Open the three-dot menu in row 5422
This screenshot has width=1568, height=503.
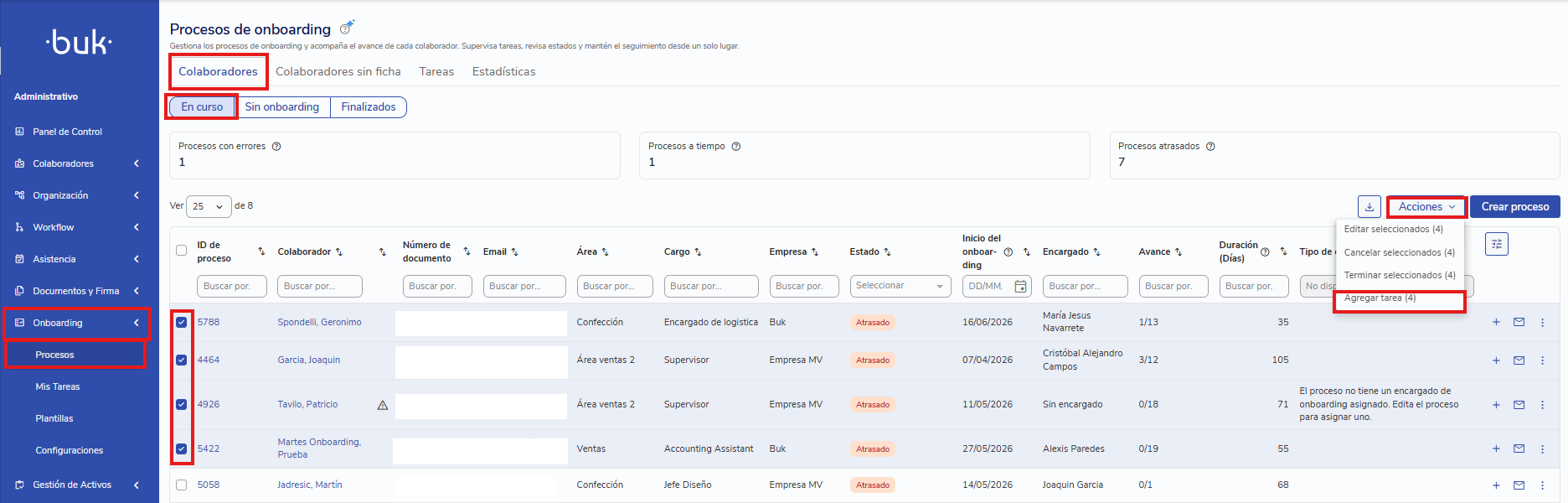1542,449
